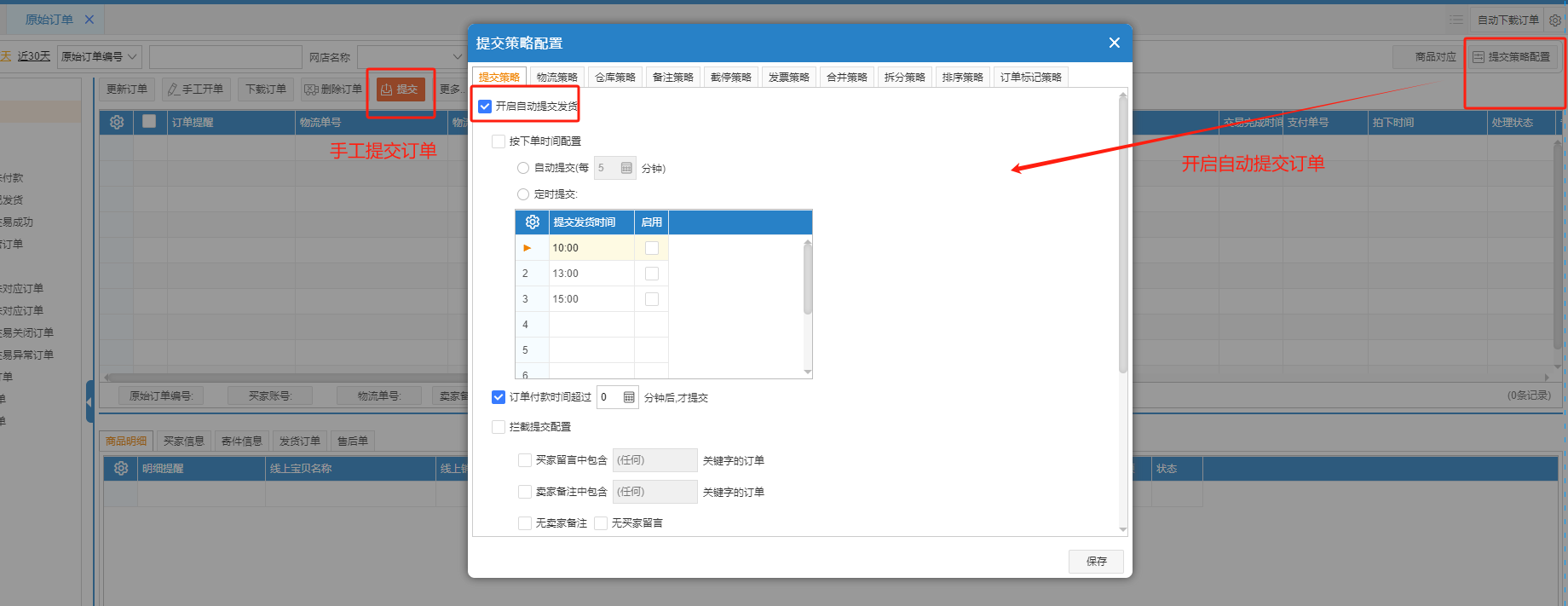Toggle select-all checkbox in order list header
The height and width of the screenshot is (606, 1568).
[x=149, y=121]
